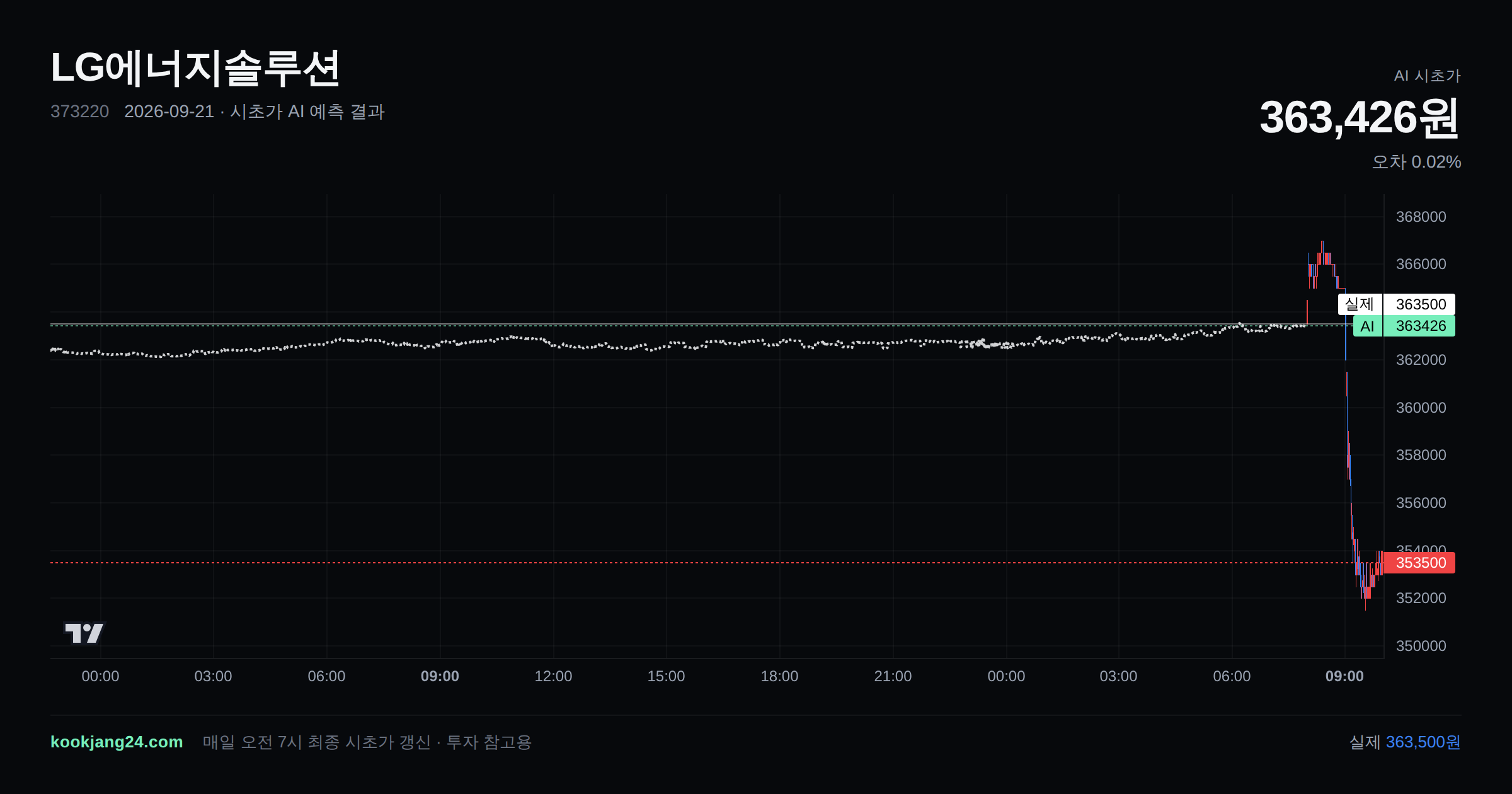1512x794 pixels.
Task: Click the TradingView logo on the chart
Action: [x=84, y=633]
